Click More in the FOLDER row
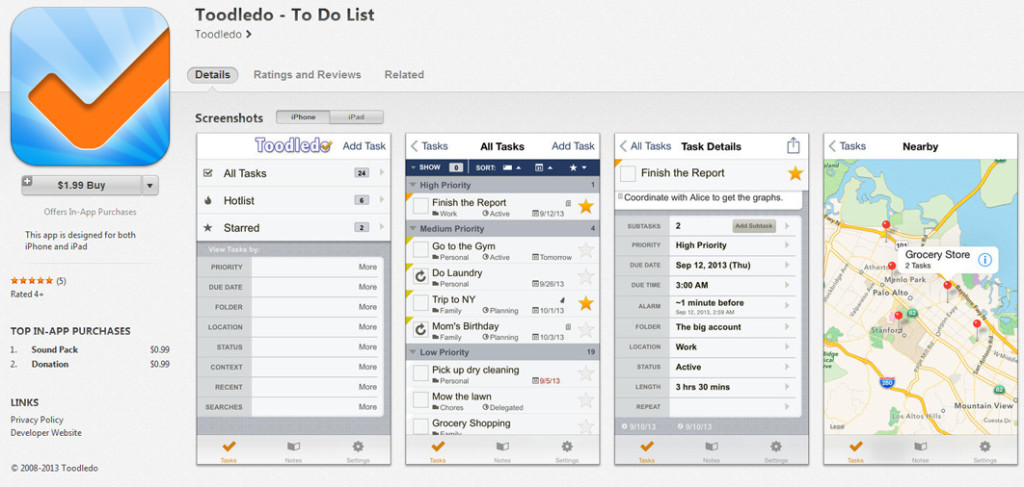Screen dimensions: 1024x487 (368, 307)
